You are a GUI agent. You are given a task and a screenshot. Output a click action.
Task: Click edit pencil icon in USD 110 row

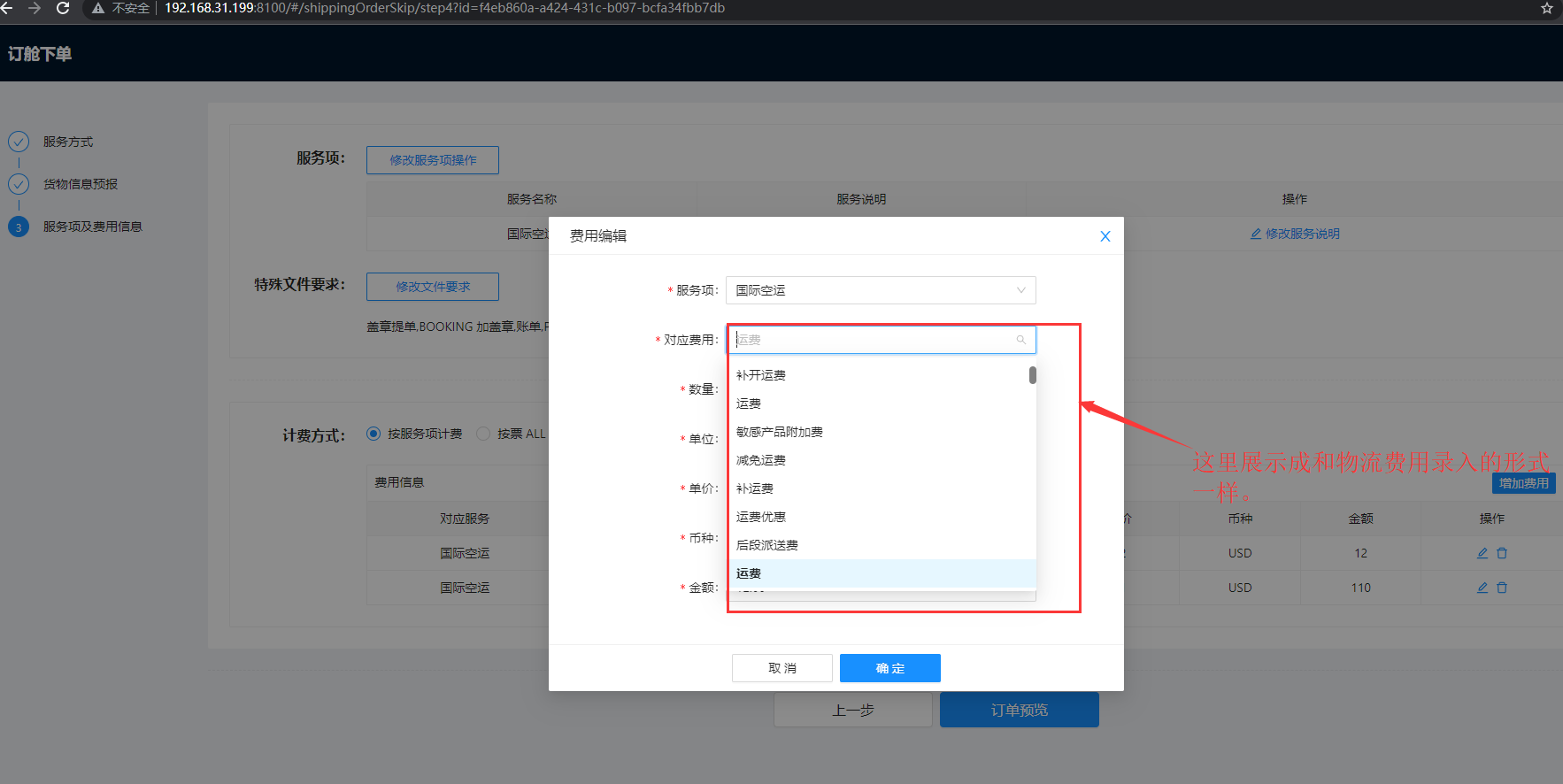pos(1482,588)
